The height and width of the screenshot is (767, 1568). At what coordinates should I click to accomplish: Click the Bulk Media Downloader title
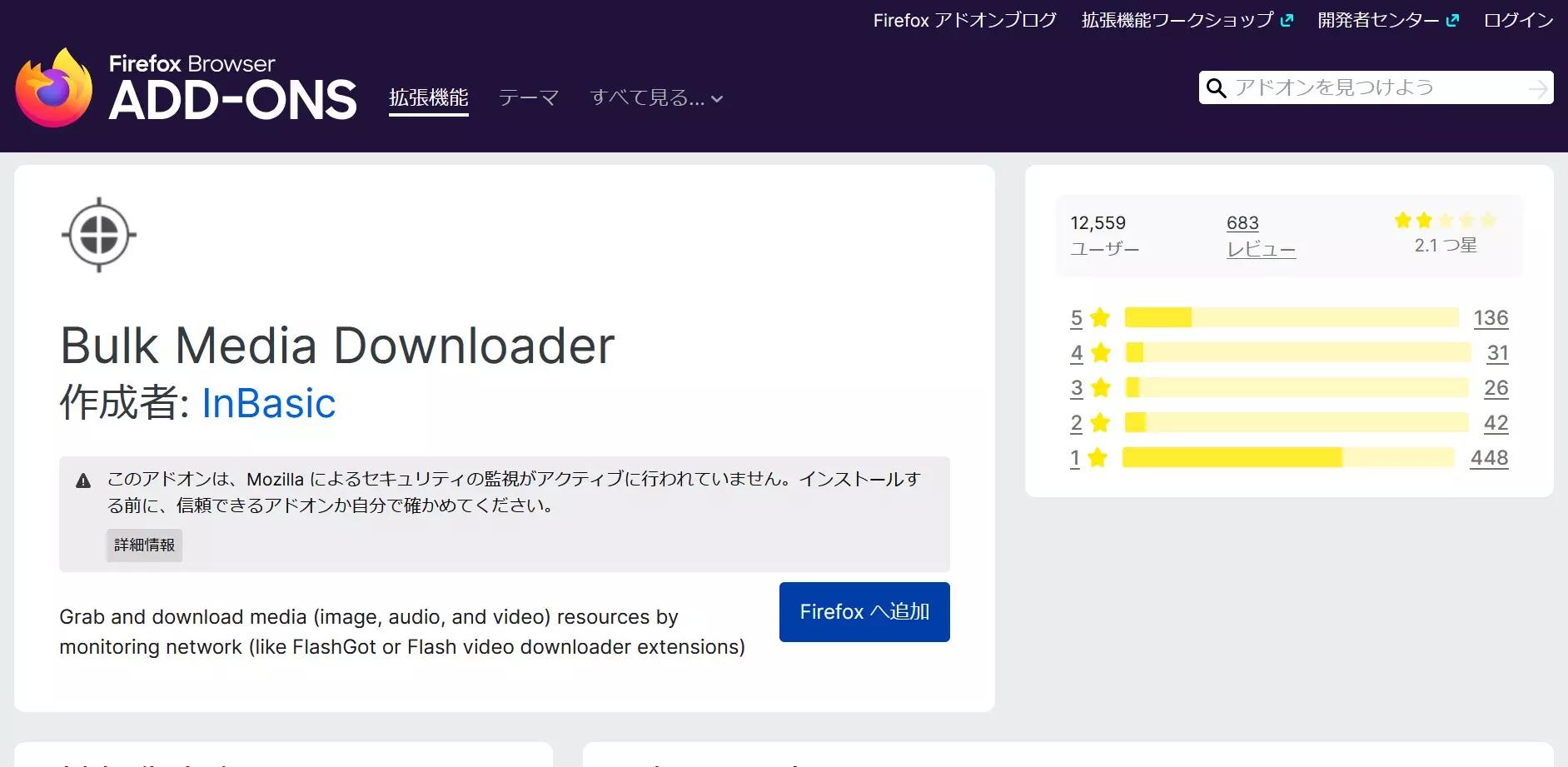[337, 346]
